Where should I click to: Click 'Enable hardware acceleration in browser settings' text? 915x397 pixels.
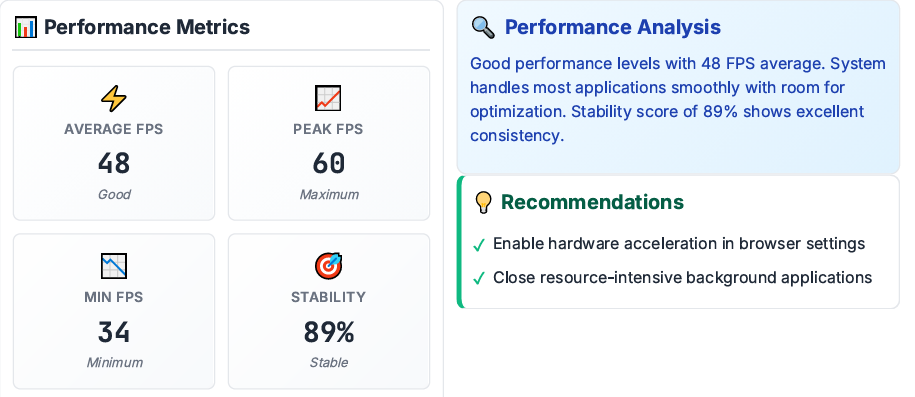coord(679,243)
